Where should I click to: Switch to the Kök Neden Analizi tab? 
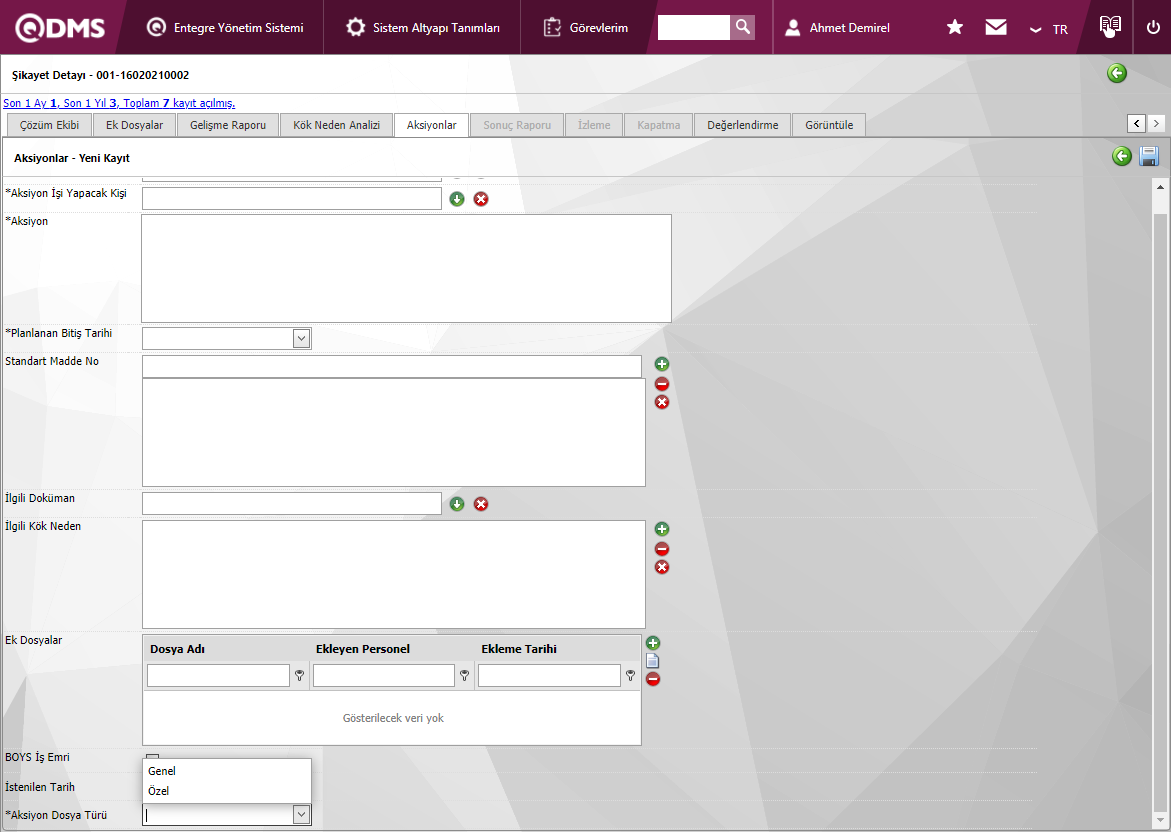[x=336, y=125]
